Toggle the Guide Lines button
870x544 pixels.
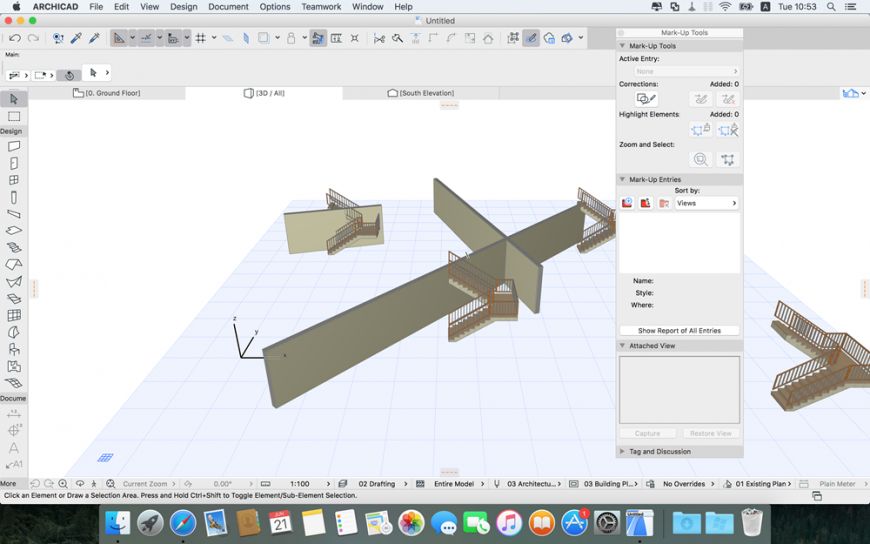tap(118, 38)
